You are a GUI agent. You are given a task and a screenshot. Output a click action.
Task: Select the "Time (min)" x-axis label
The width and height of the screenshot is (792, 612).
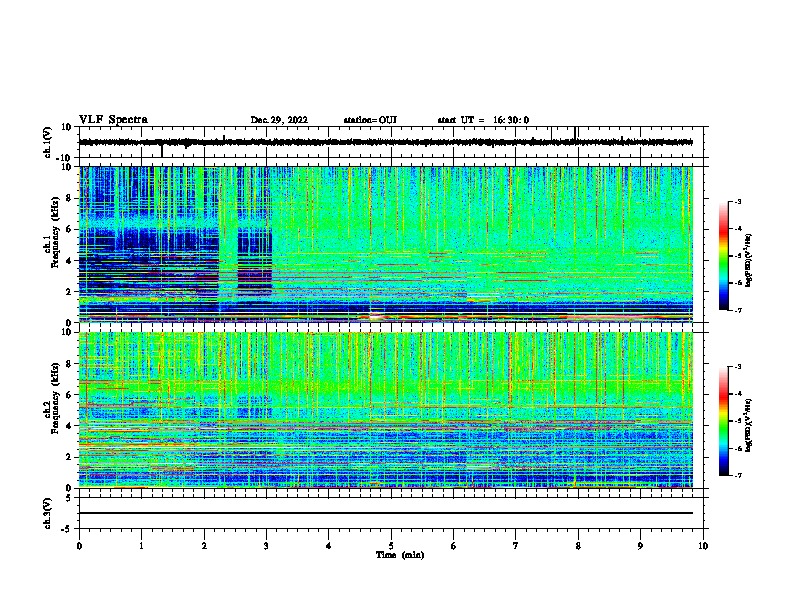pyautogui.click(x=400, y=555)
